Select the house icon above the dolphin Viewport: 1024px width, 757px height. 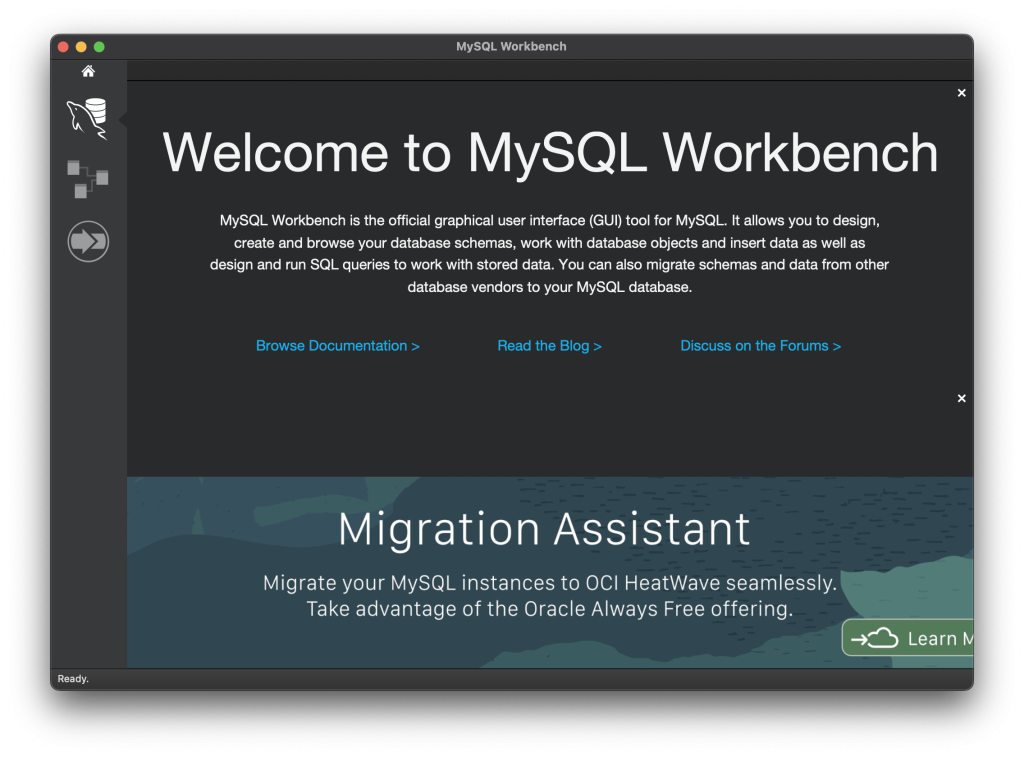pyautogui.click(x=87, y=70)
